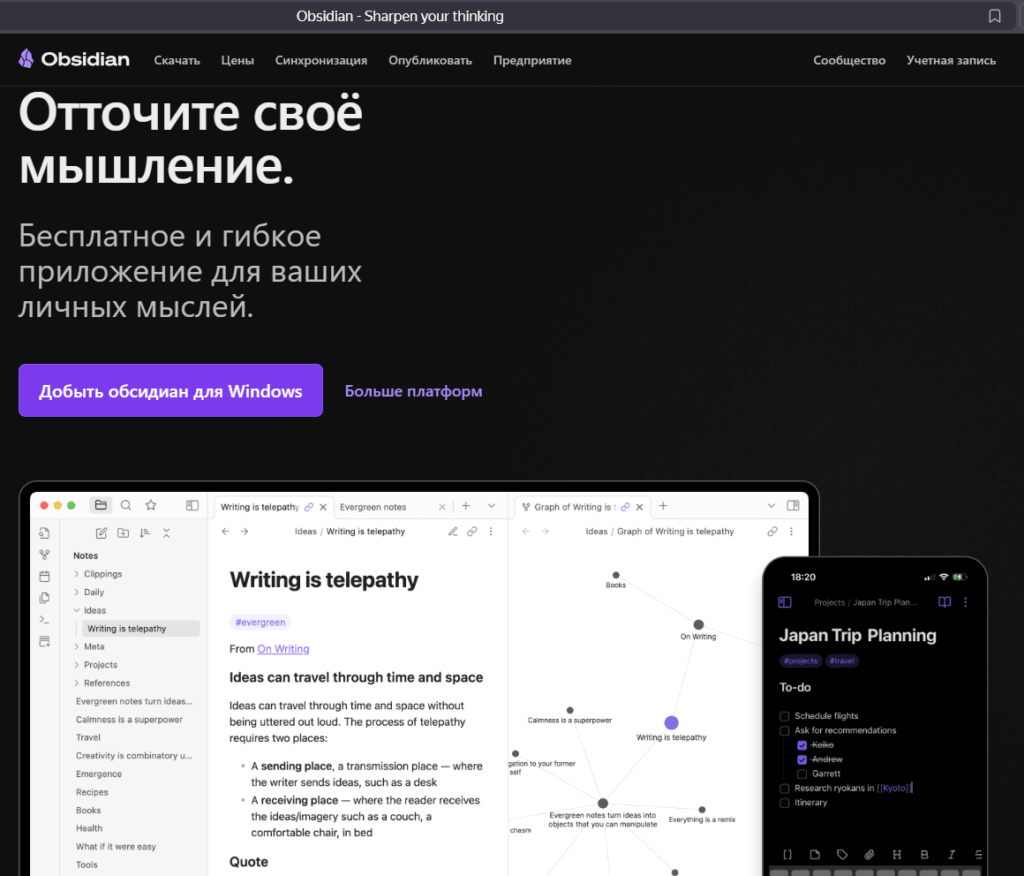Image resolution: width=1024 pixels, height=876 pixels.
Task: Add new tab plus in graph pane
Action: coord(663,506)
